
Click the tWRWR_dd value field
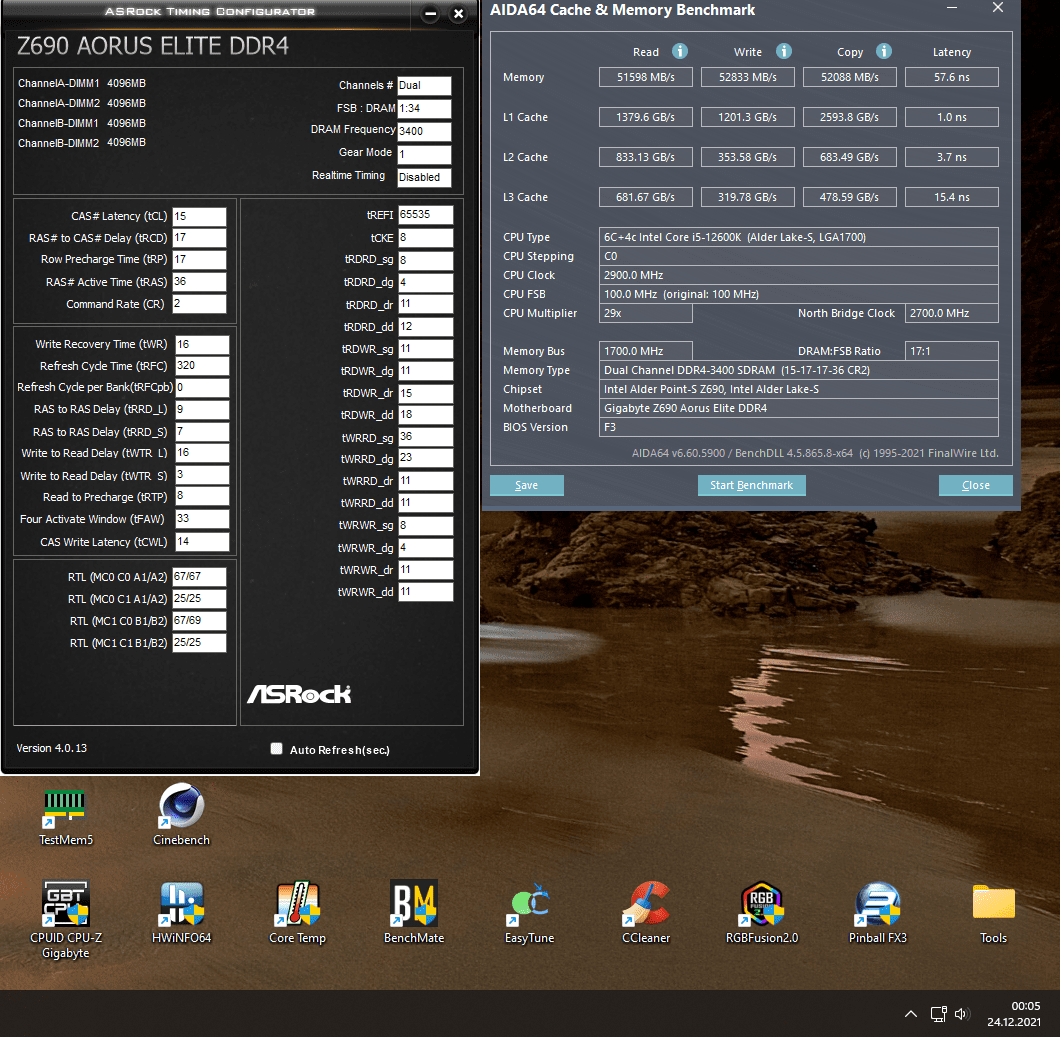coord(425,592)
